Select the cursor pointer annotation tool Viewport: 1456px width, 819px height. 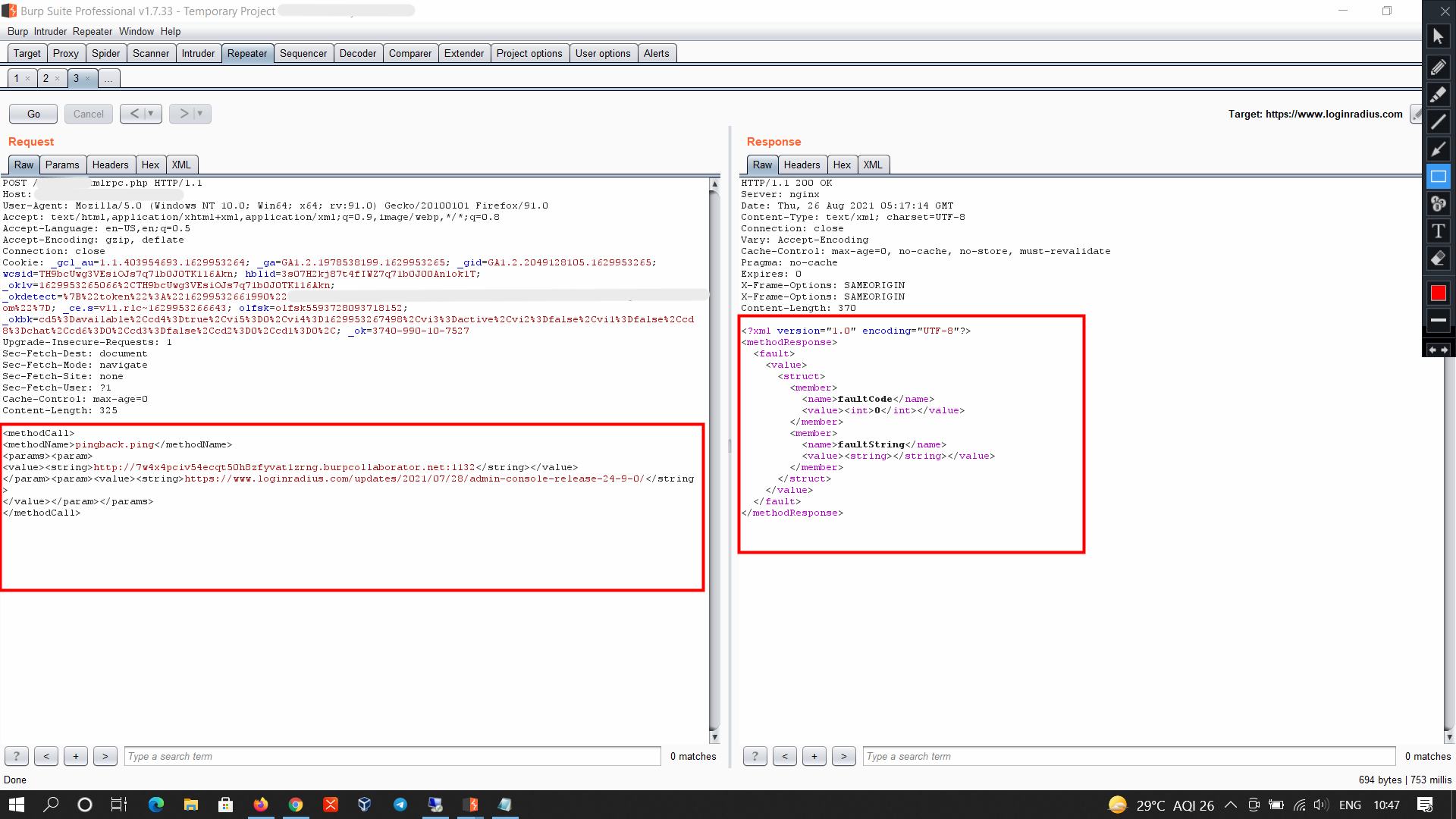coord(1438,36)
